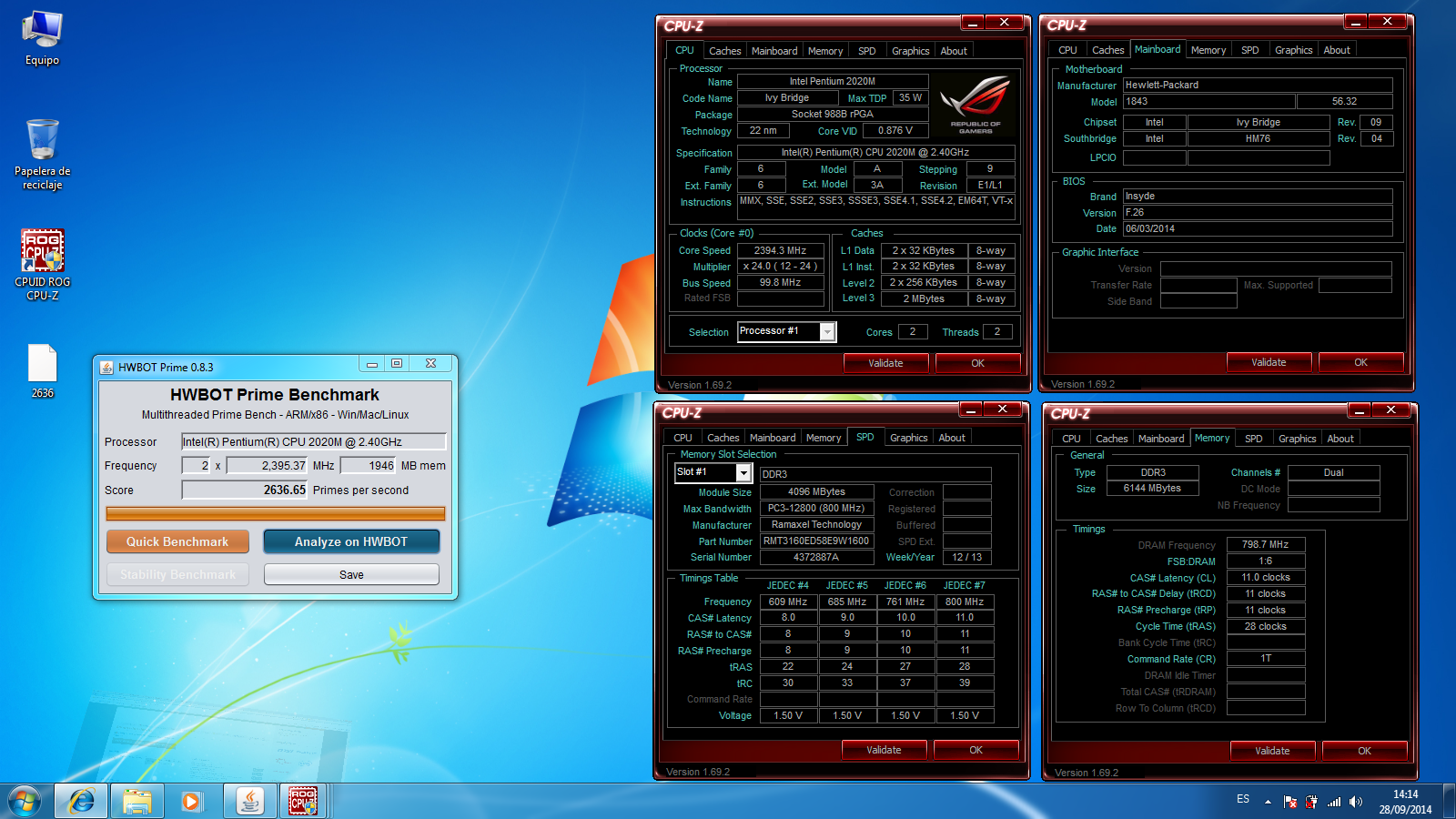The height and width of the screenshot is (819, 1456).
Task: Click OK in the CPU tab window
Action: tap(978, 363)
